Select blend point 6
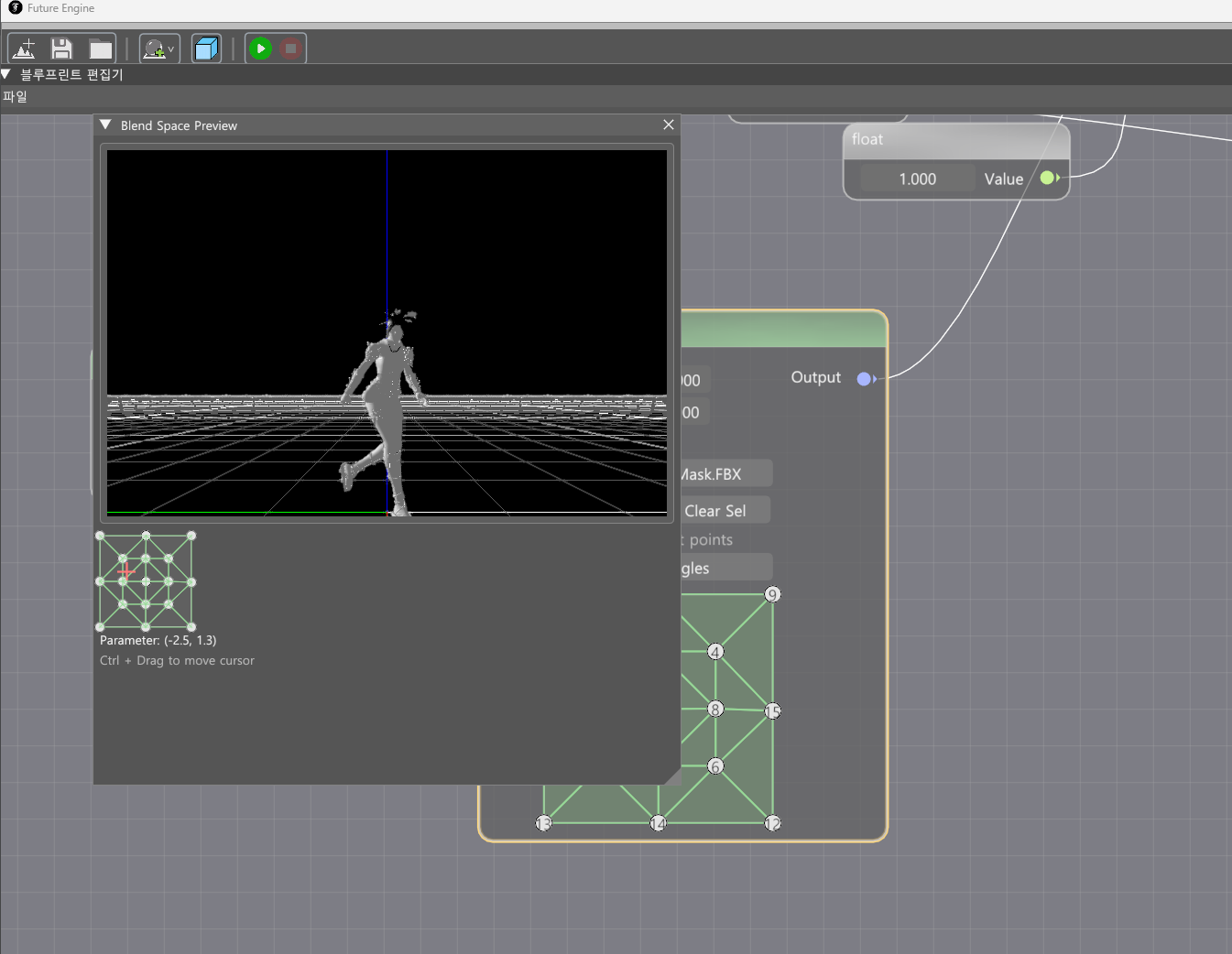The width and height of the screenshot is (1232, 954). [715, 766]
